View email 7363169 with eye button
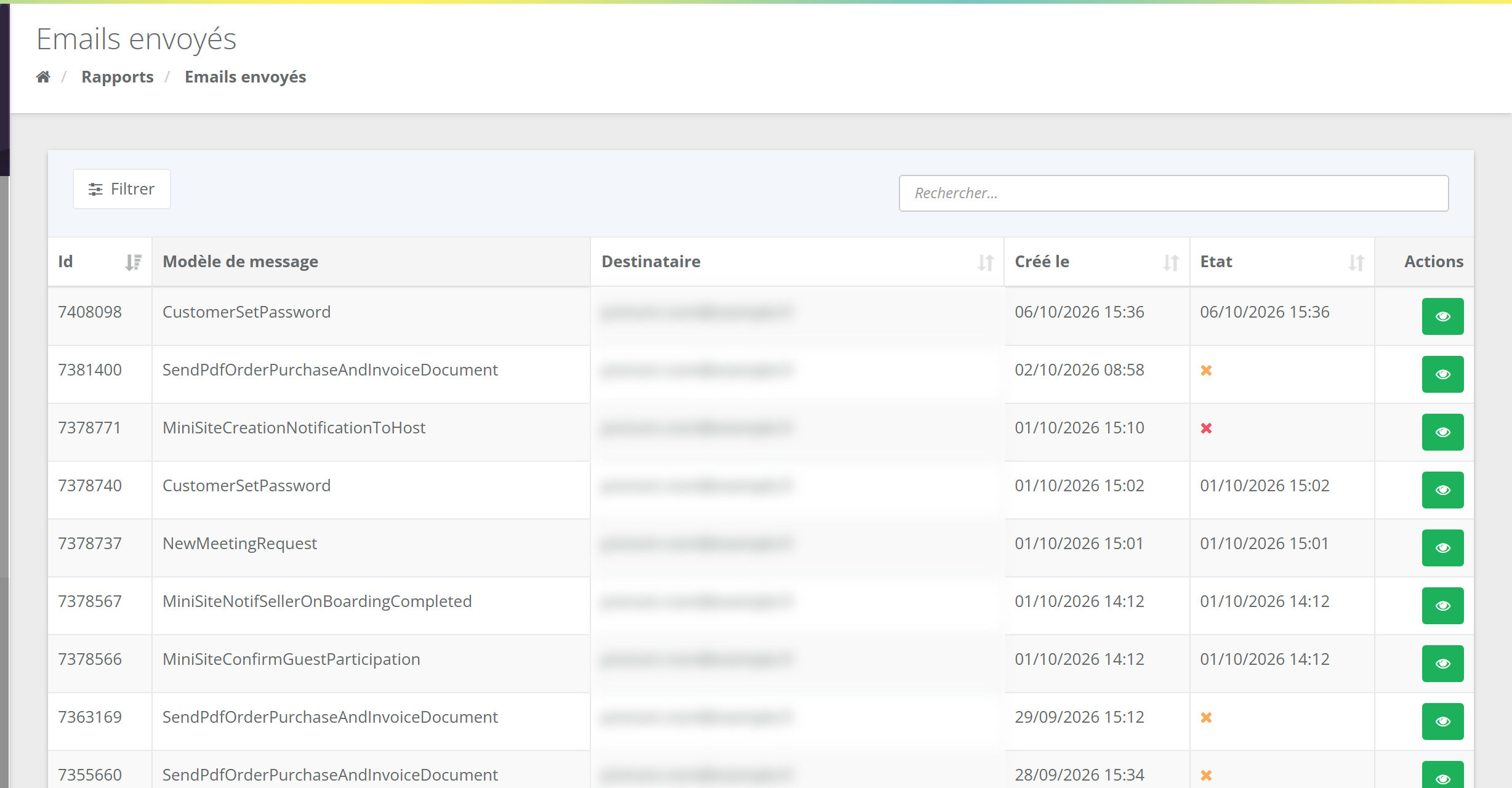This screenshot has height=788, width=1512. point(1442,722)
